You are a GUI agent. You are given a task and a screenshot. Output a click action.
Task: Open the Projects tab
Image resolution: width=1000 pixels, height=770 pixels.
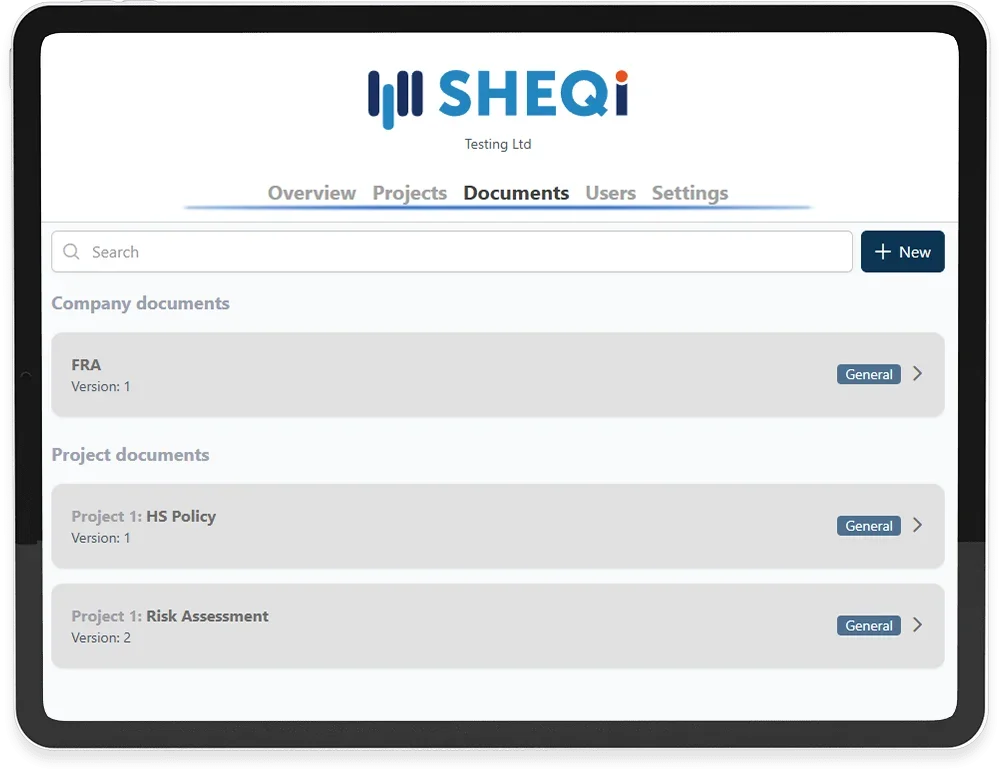point(409,193)
